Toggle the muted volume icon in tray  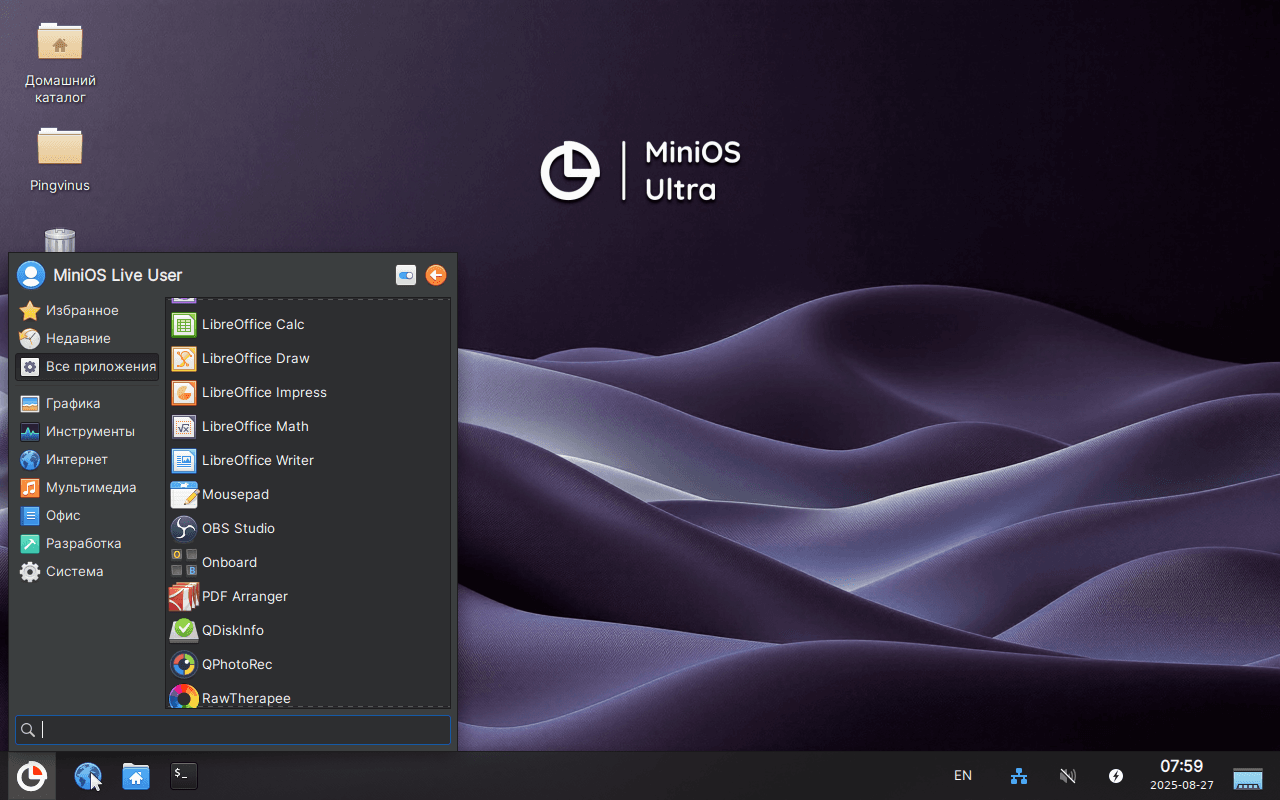pyautogui.click(x=1068, y=776)
